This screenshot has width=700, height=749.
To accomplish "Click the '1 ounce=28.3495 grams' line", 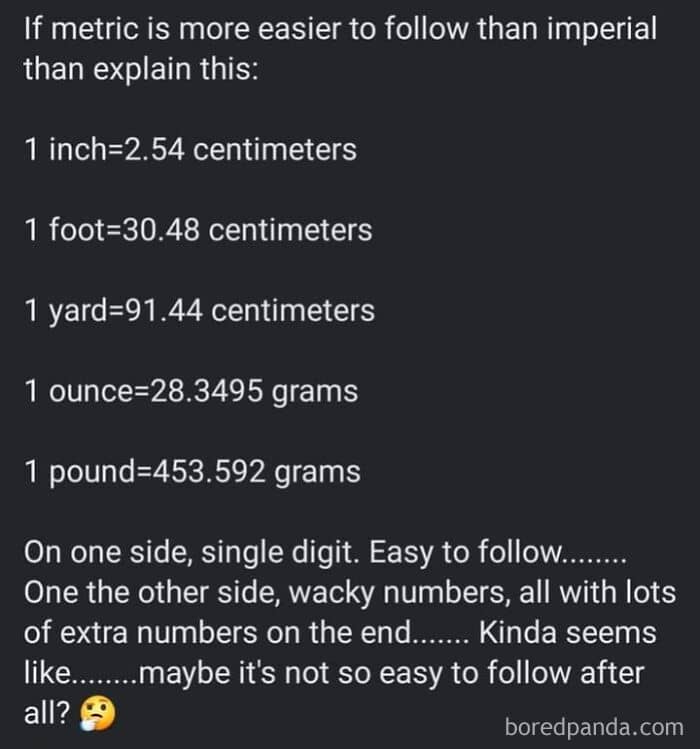I will tap(190, 391).
